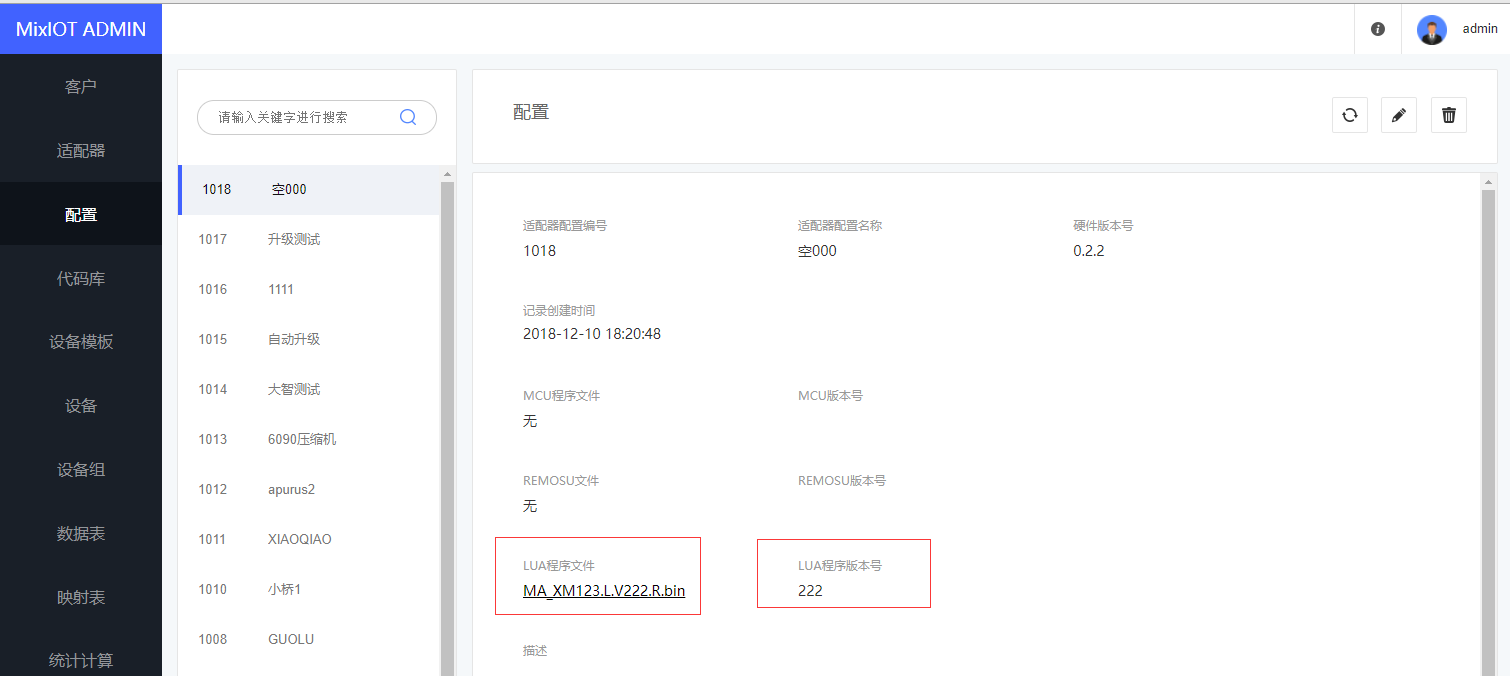This screenshot has width=1510, height=676.
Task: Open the 适配器 sidebar menu
Action: click(81, 151)
